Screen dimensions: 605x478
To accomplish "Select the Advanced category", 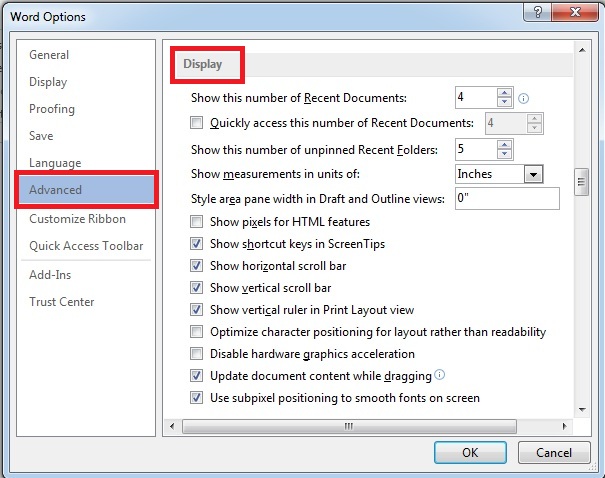I will [x=86, y=189].
